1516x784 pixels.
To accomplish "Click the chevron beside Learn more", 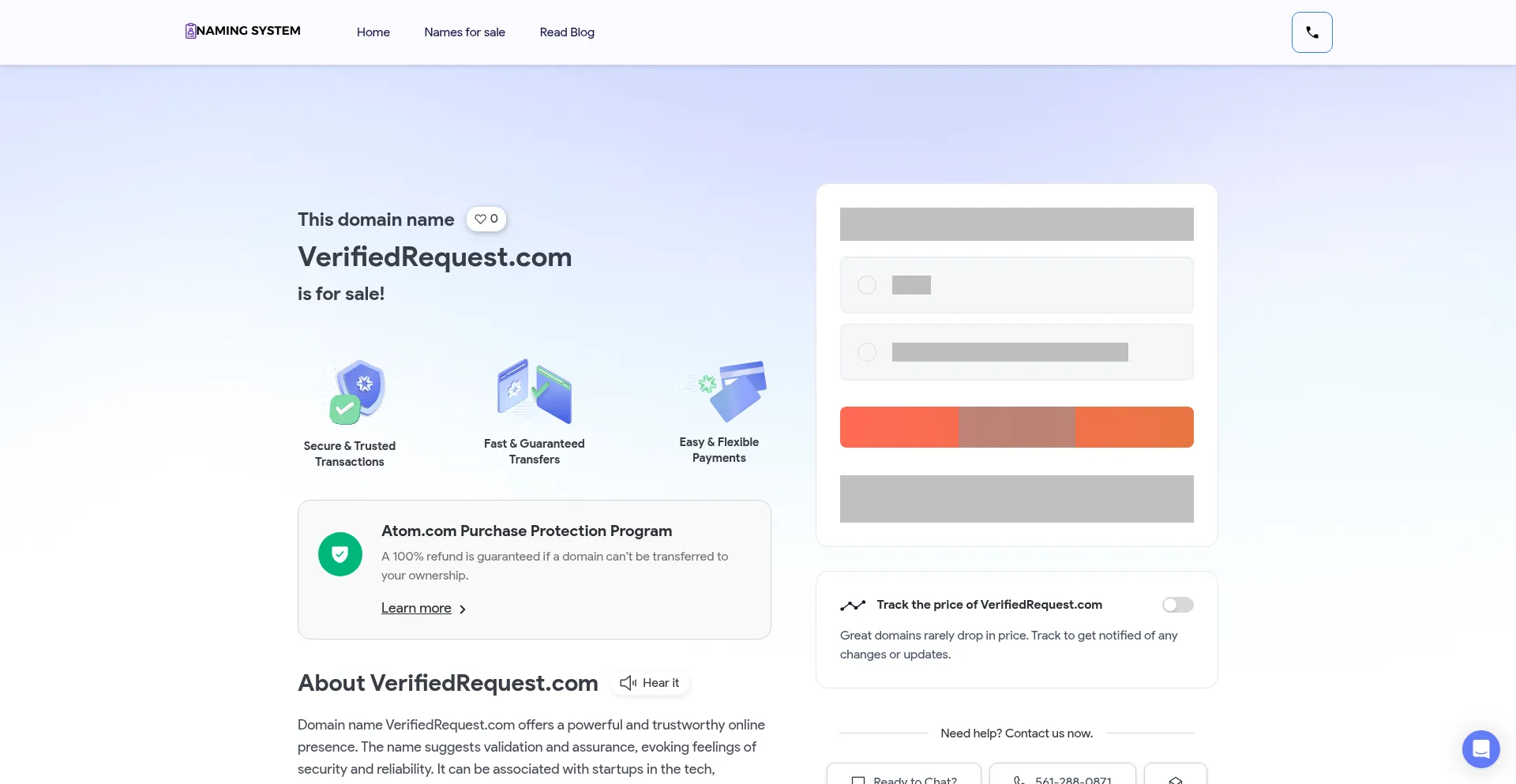I will click(463, 610).
